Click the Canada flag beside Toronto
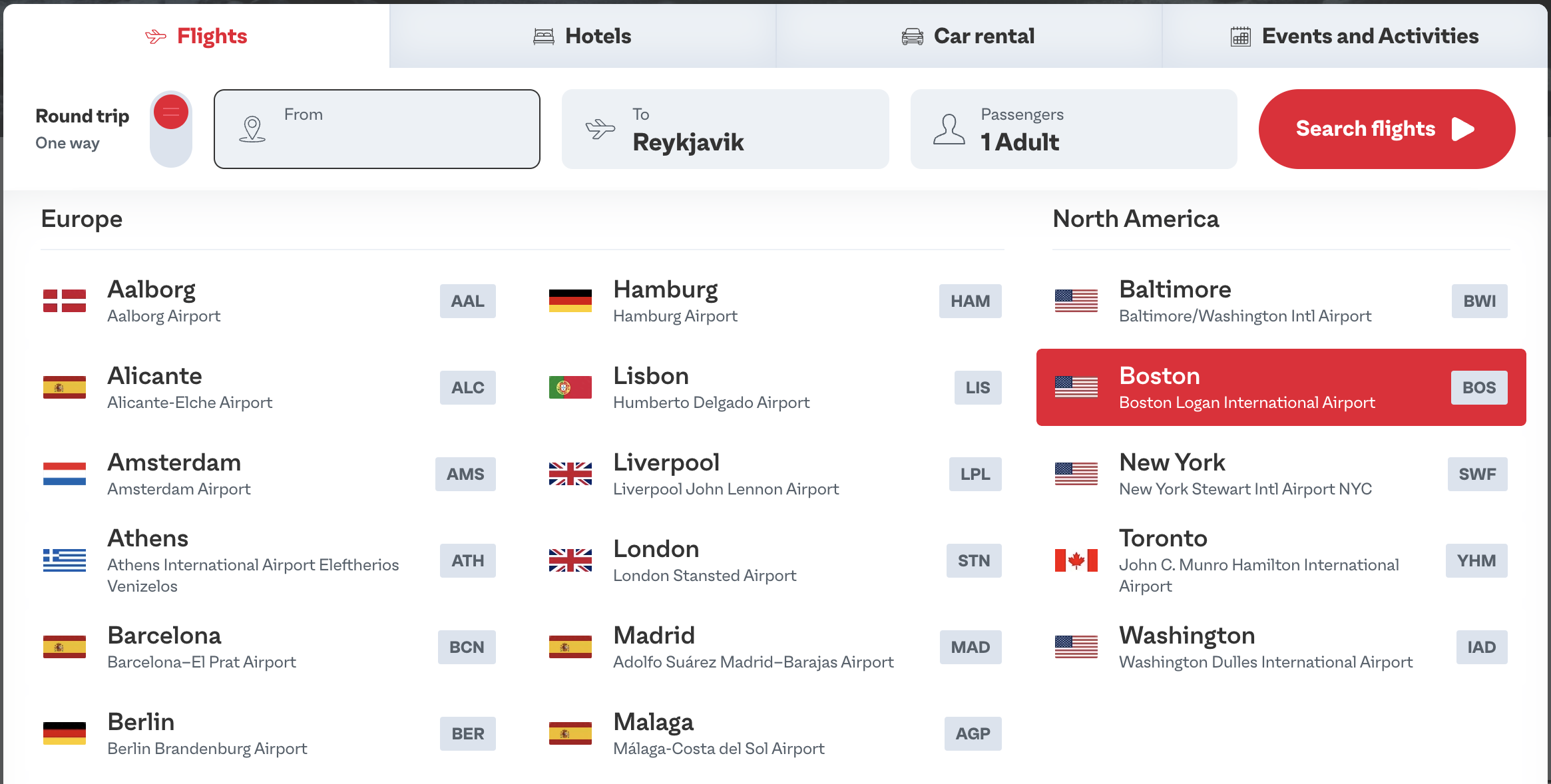The width and height of the screenshot is (1551, 784). [x=1076, y=560]
